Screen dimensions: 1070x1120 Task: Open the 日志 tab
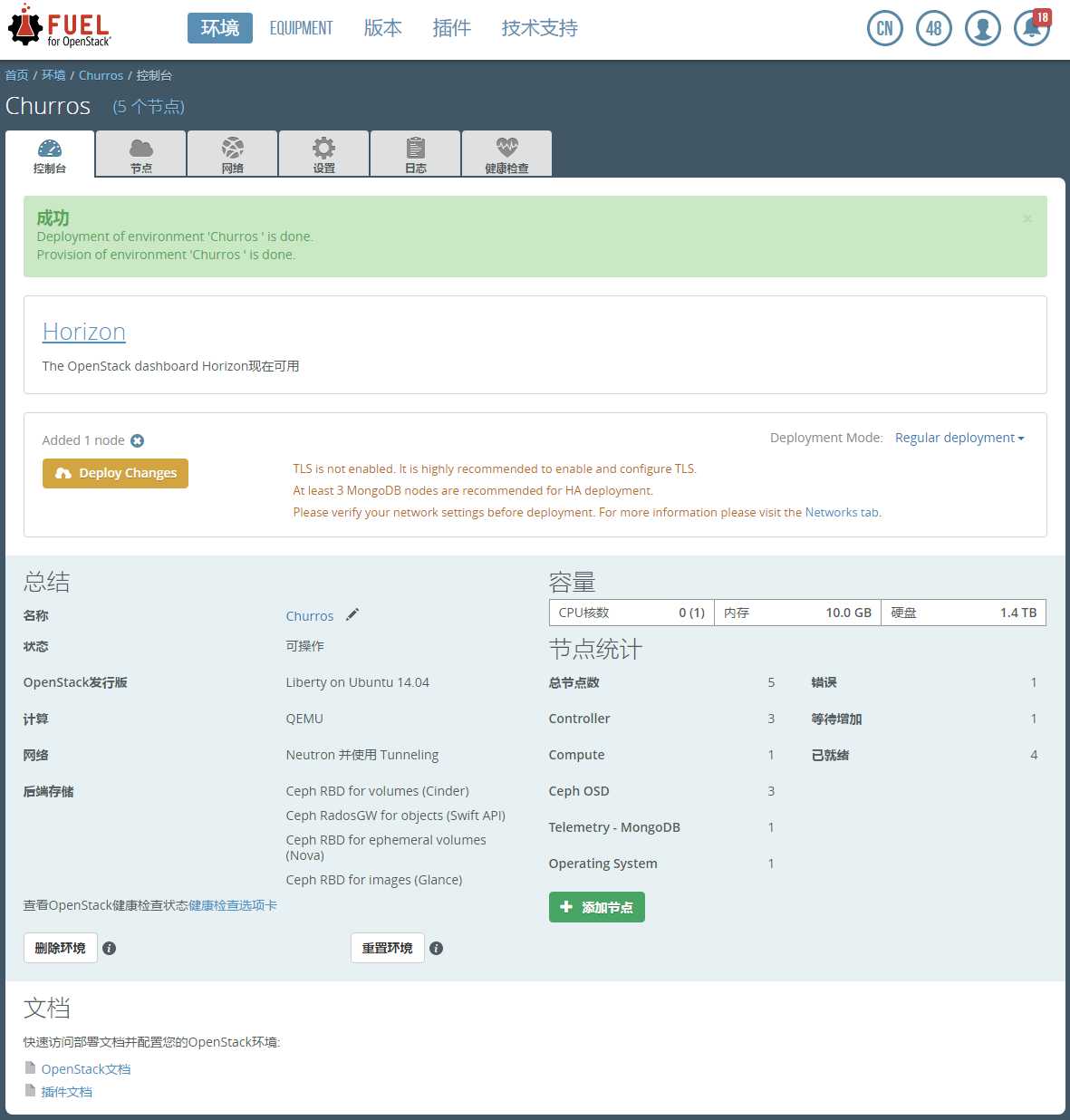(416, 154)
